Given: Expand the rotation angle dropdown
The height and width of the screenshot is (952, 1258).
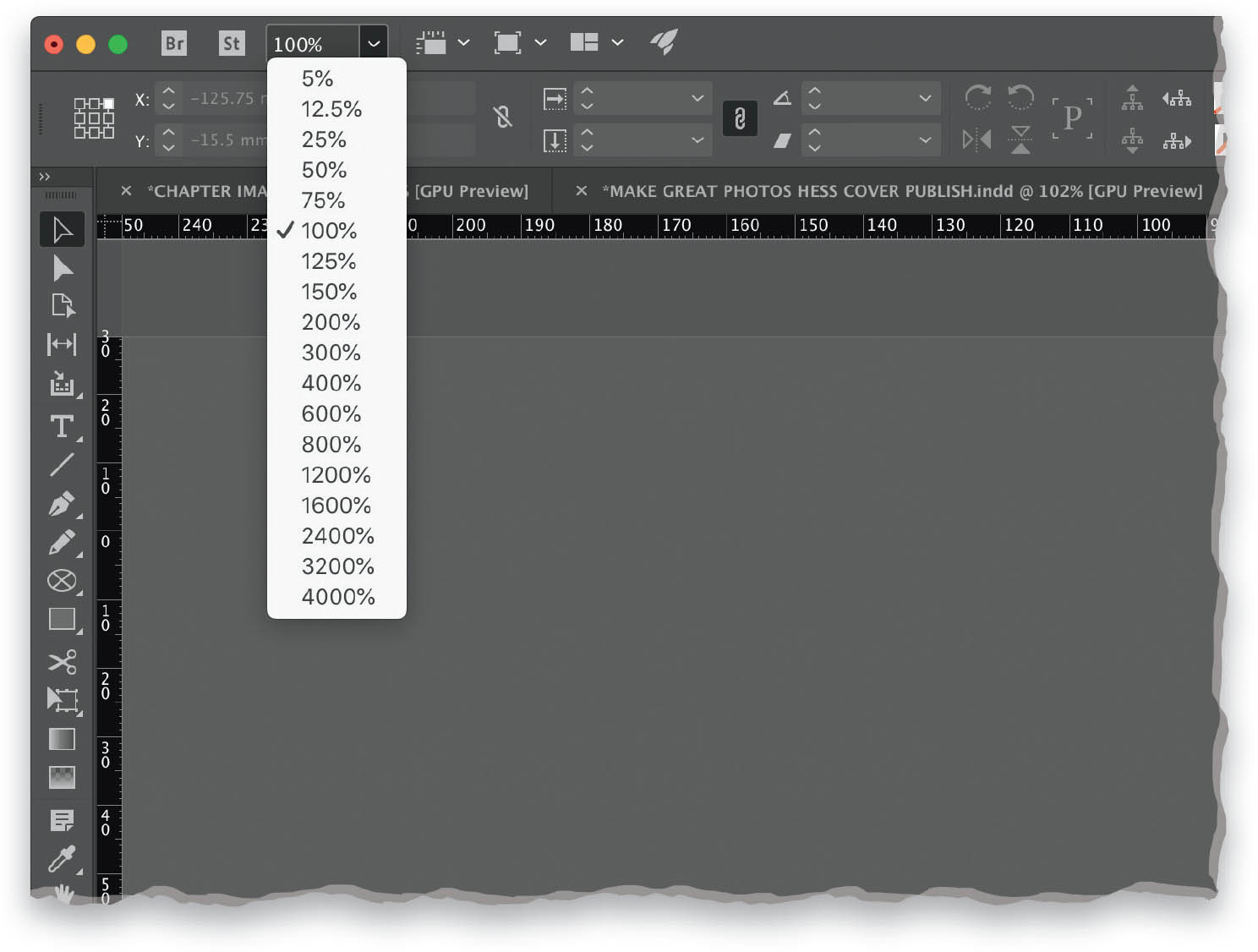Looking at the screenshot, I should pyautogui.click(x=925, y=98).
